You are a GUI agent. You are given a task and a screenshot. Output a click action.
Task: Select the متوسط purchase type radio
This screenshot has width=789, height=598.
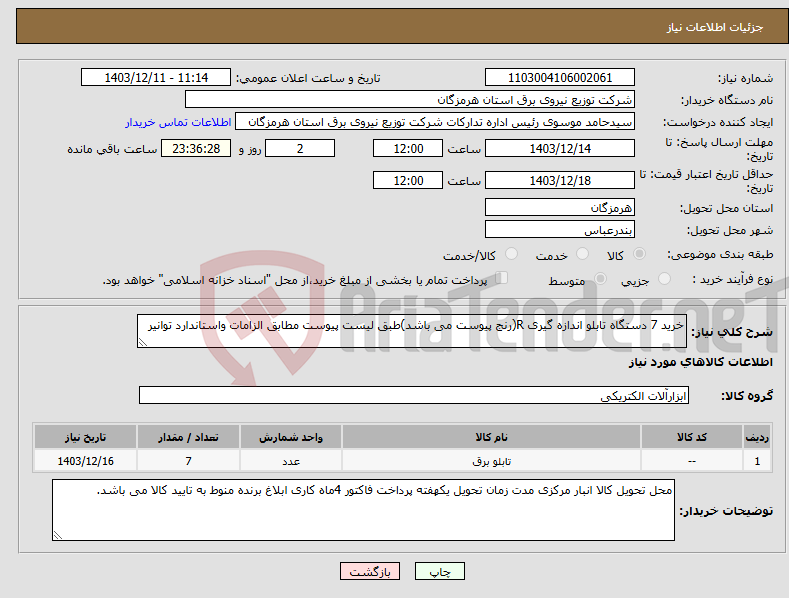[600, 278]
